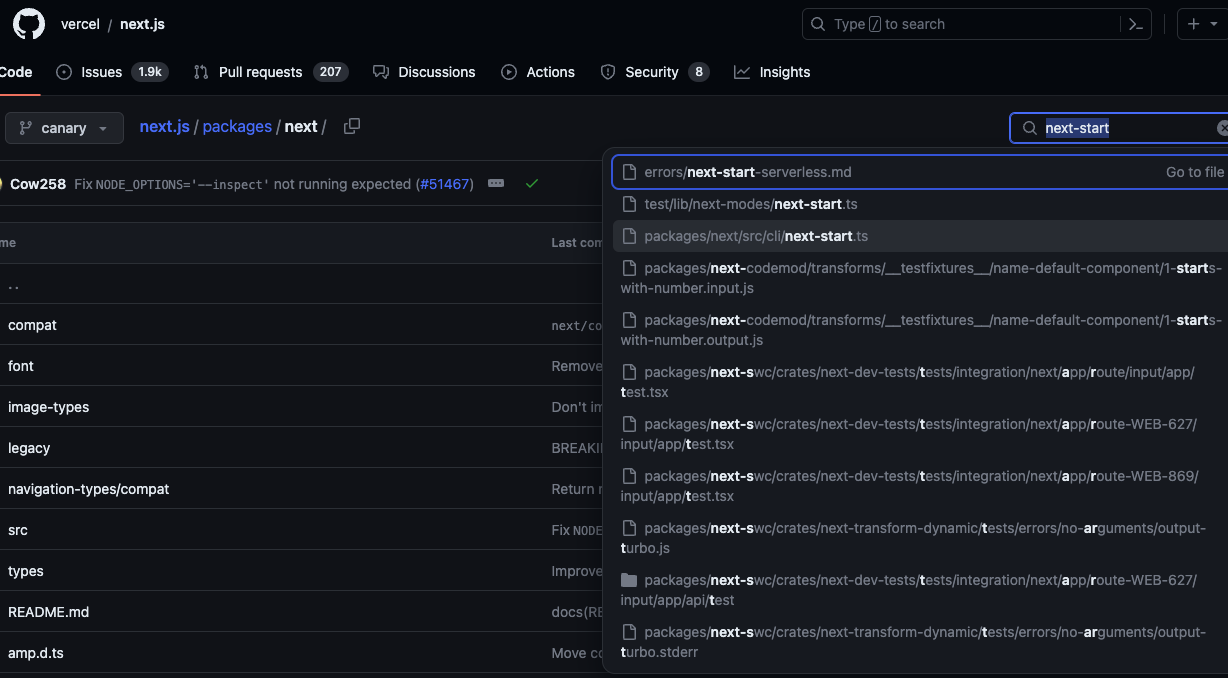The image size is (1228, 678).
Task: Click the search magnifier in top bar
Action: tap(818, 24)
